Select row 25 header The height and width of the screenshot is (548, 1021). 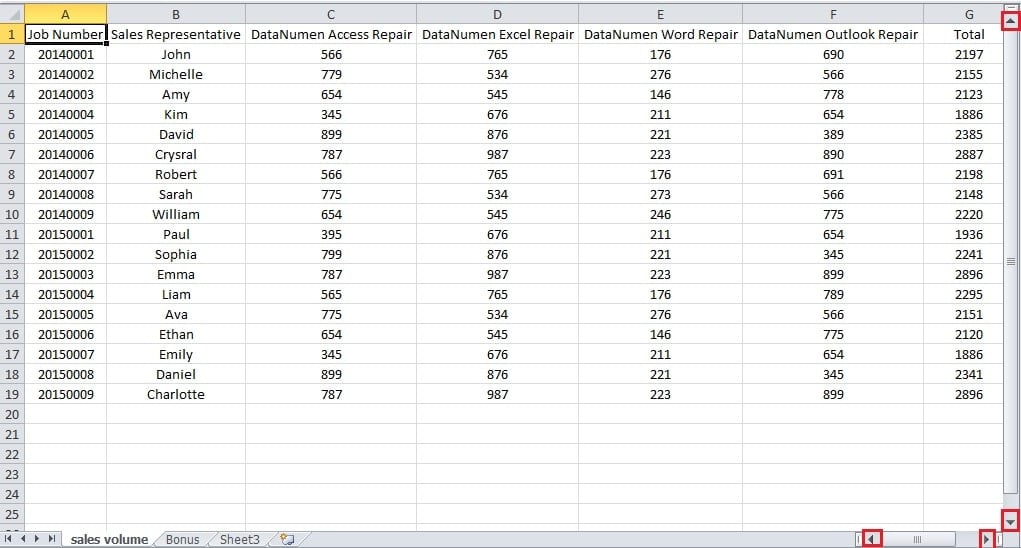click(x=12, y=514)
